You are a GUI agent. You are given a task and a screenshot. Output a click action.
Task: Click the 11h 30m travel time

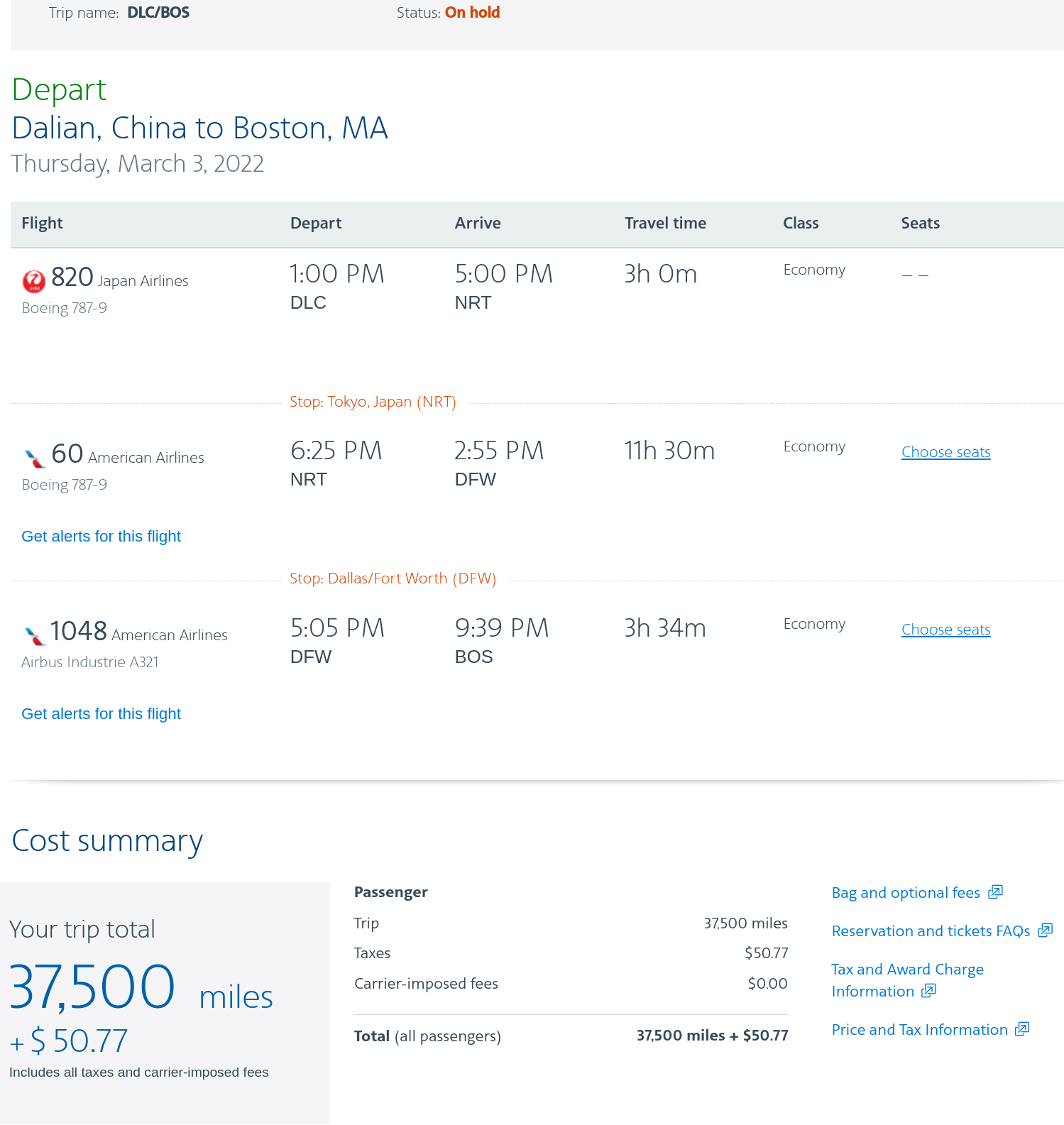[x=669, y=451]
